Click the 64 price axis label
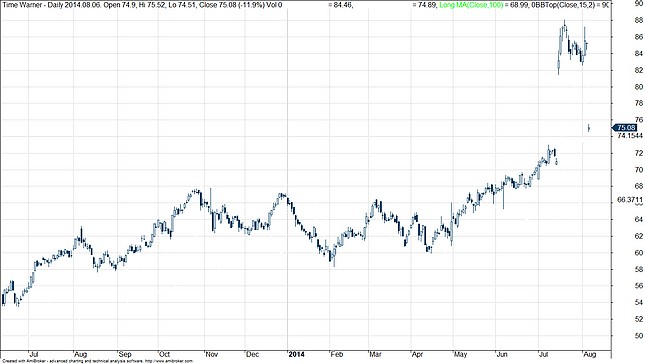645x364 pixels. click(638, 219)
